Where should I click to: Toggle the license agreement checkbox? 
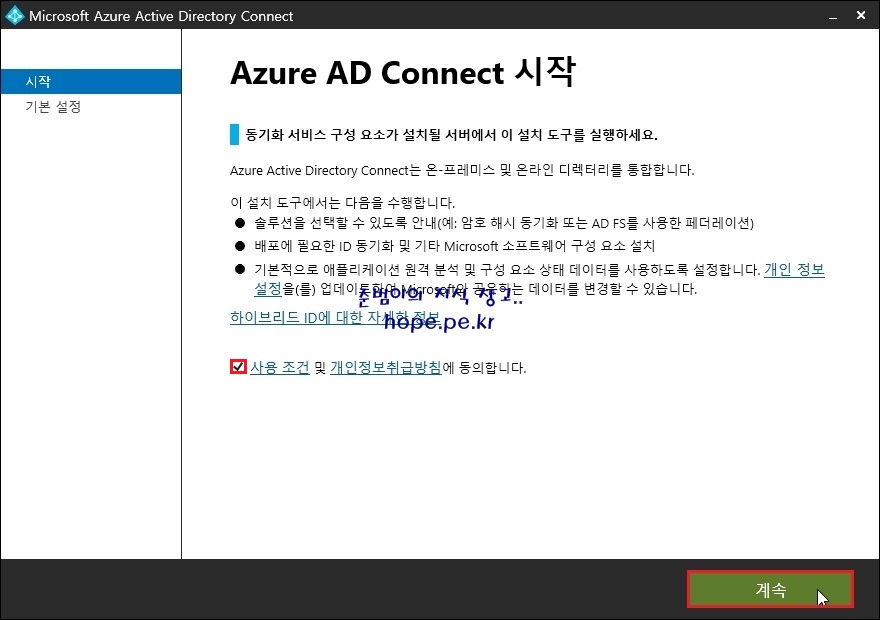(x=238, y=367)
